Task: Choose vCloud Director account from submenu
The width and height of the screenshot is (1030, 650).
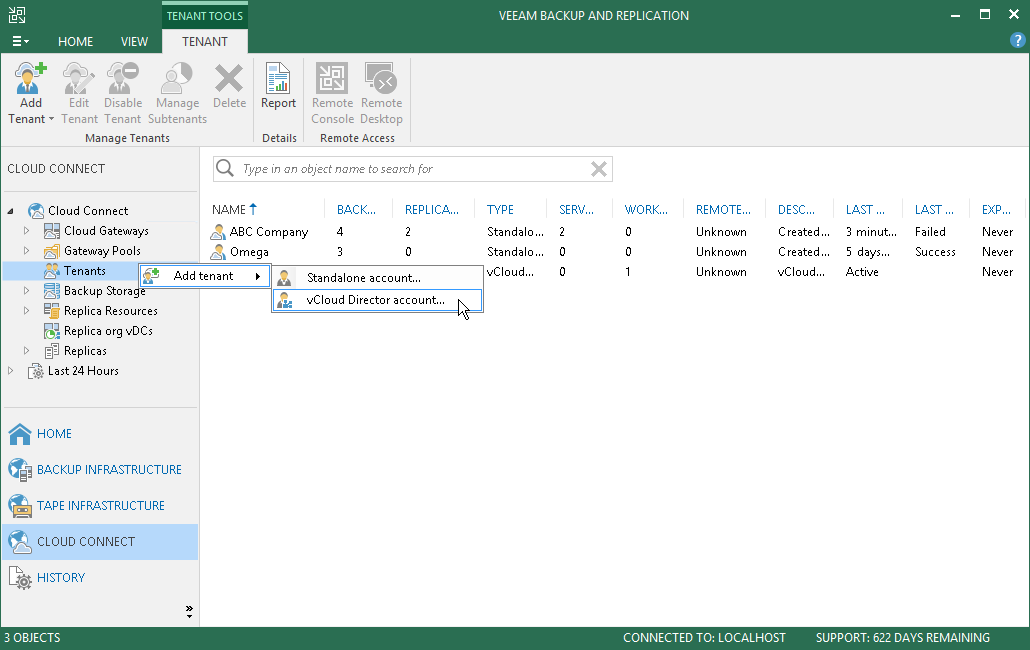Action: pyautogui.click(x=378, y=300)
